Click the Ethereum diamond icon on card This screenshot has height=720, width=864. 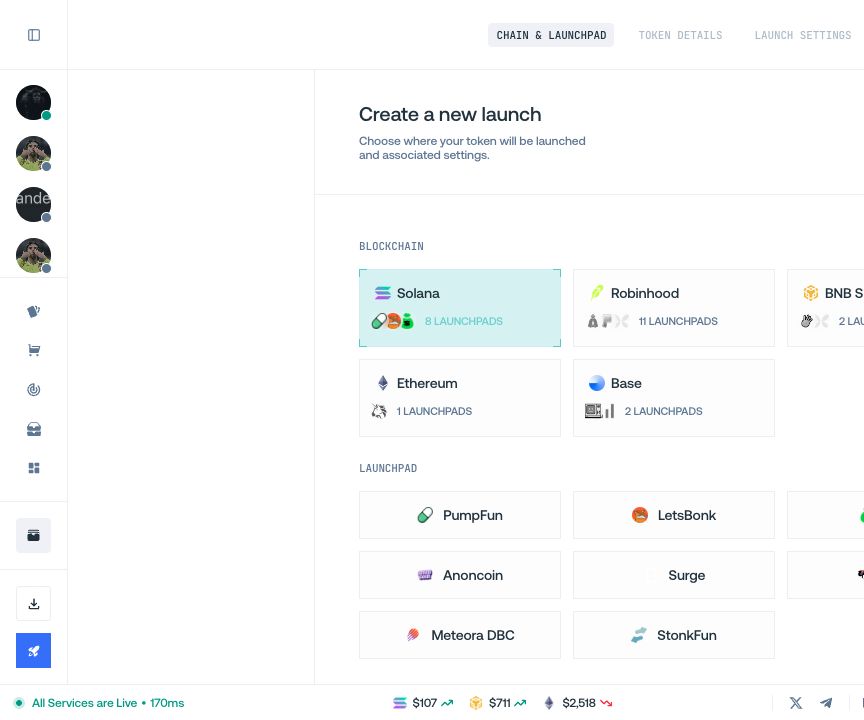click(x=383, y=383)
